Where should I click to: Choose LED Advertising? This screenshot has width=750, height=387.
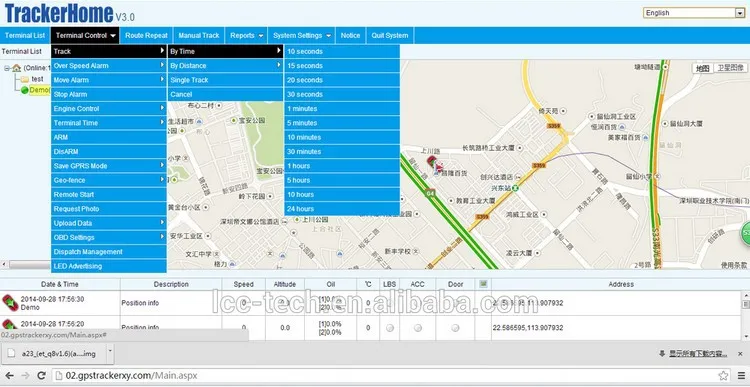pos(109,266)
